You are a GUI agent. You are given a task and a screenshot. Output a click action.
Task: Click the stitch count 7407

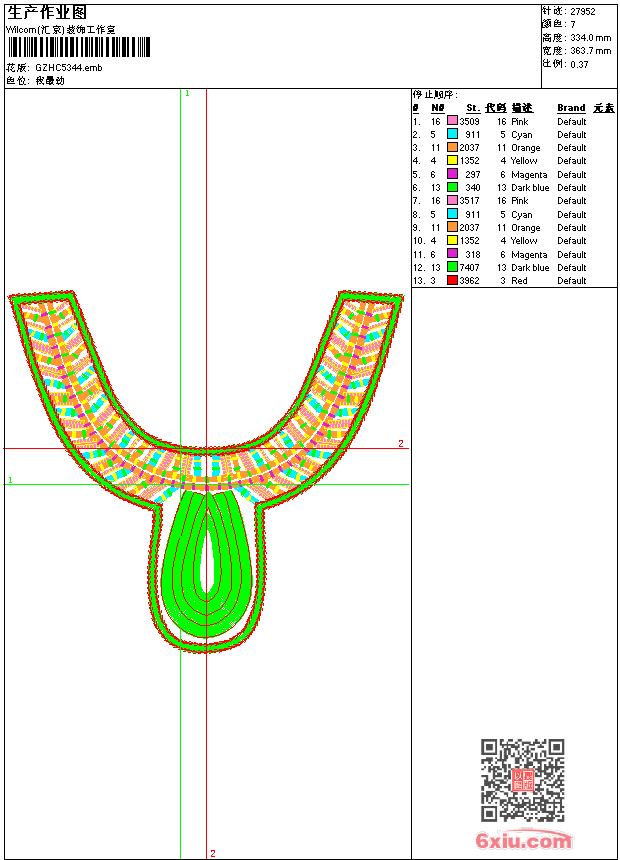[x=470, y=268]
